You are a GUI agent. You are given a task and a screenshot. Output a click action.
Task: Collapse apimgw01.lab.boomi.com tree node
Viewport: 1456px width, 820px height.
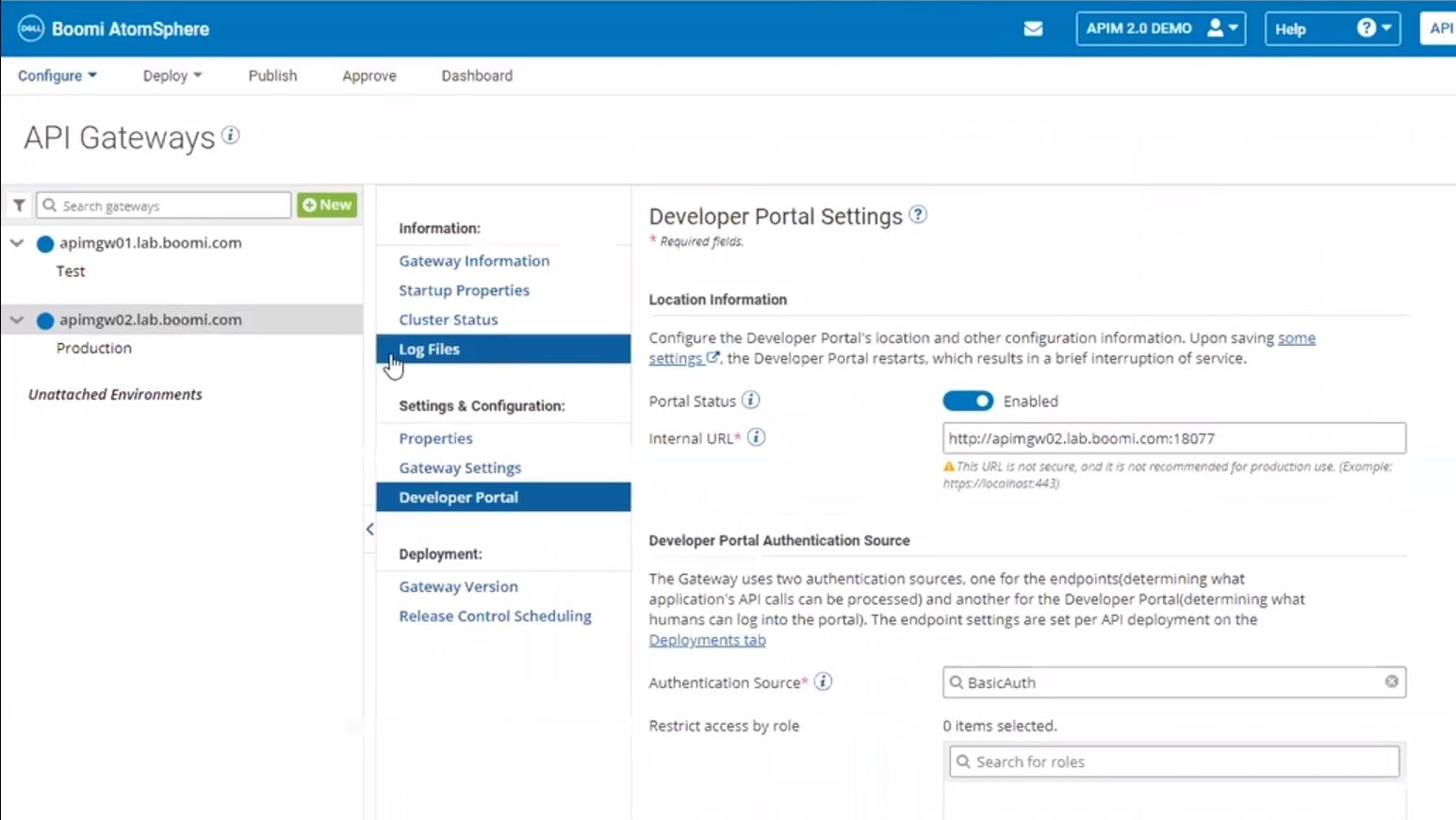(17, 243)
